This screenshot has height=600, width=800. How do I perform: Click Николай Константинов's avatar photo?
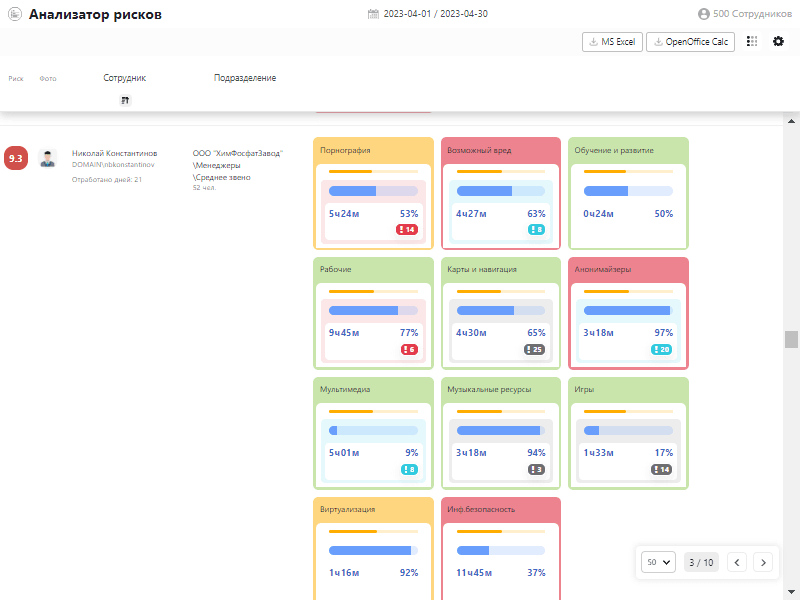pyautogui.click(x=47, y=158)
